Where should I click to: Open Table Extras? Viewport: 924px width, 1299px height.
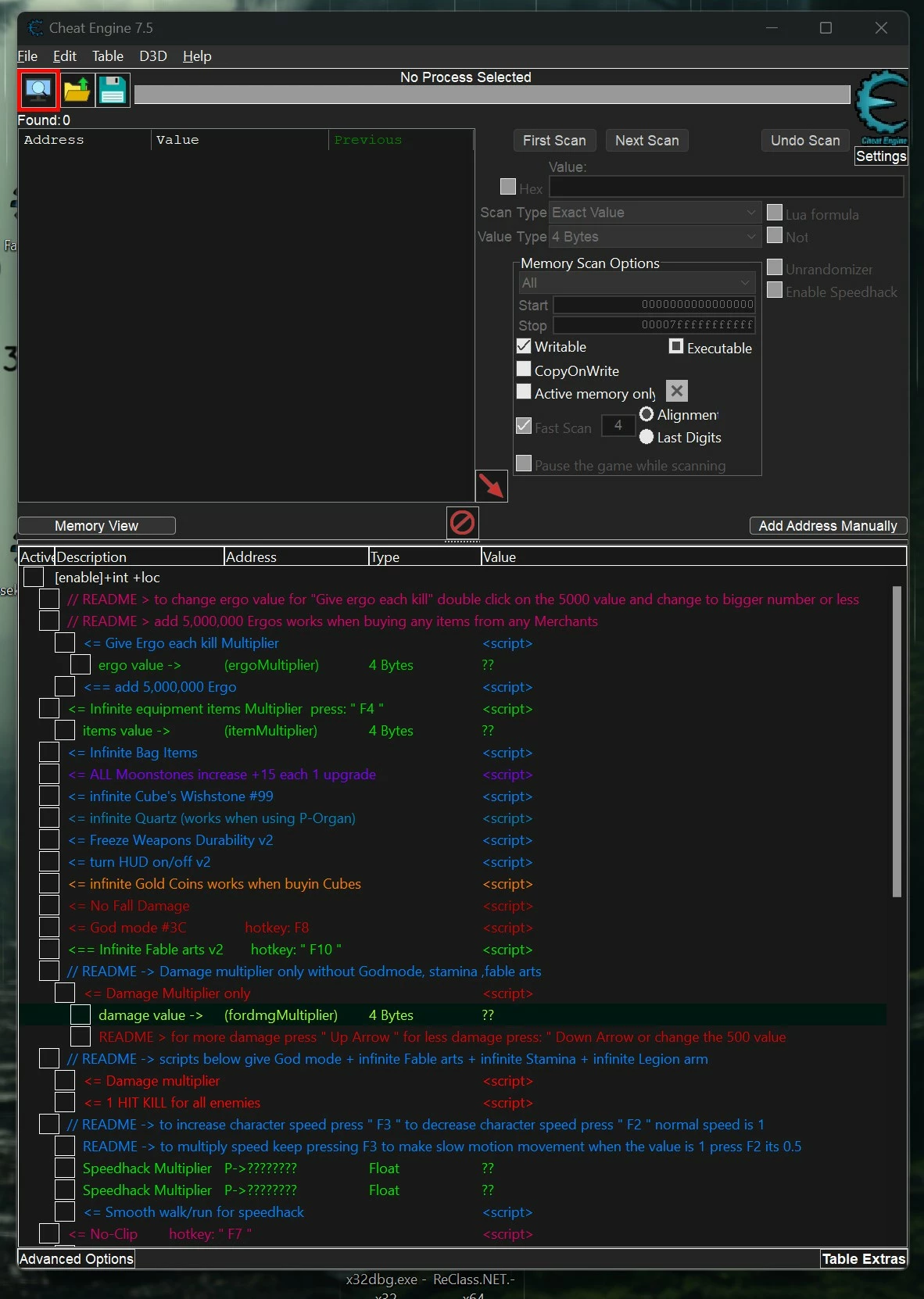864,1259
